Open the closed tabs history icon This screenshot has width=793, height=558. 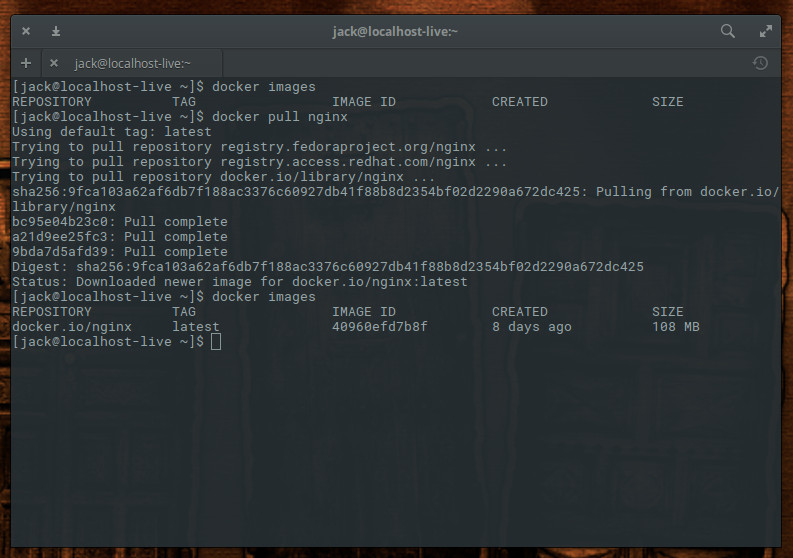tap(760, 63)
